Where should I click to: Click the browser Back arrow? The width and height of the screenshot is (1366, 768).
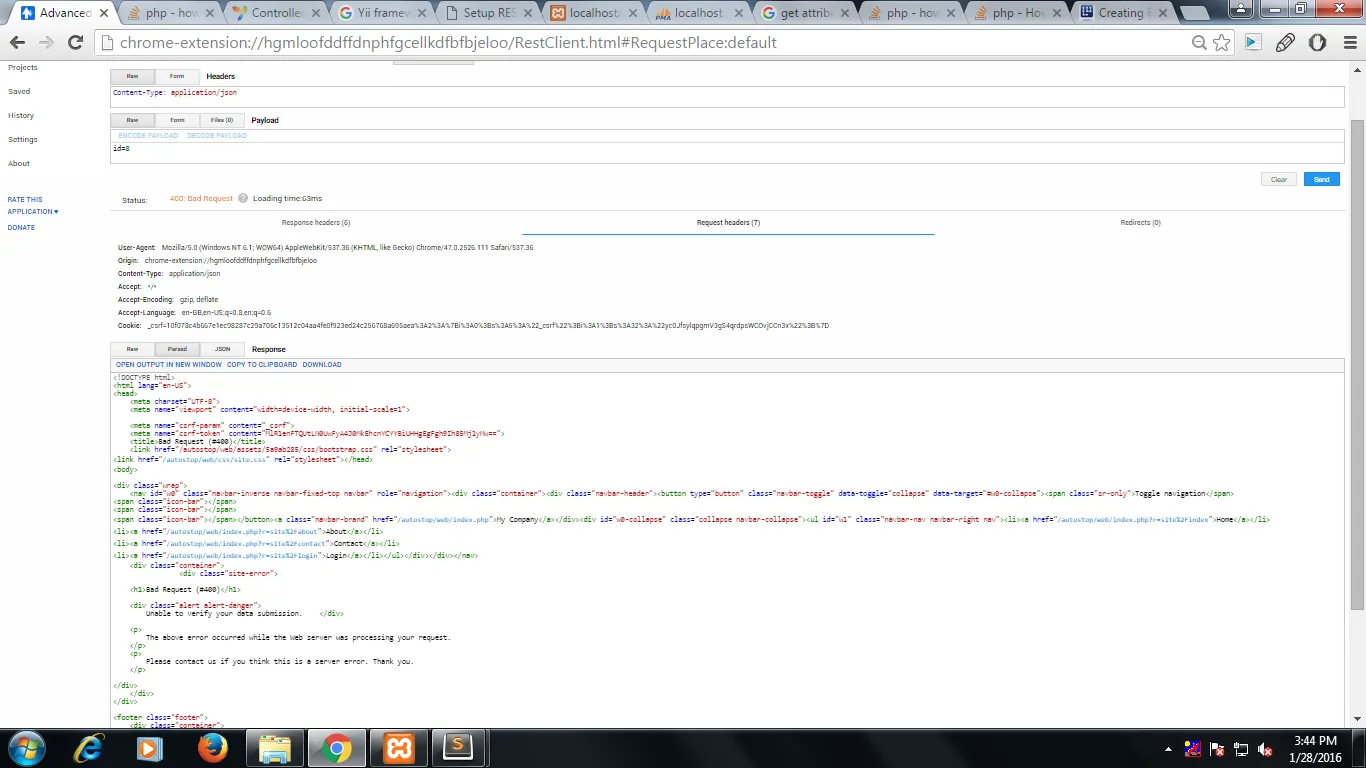18,43
